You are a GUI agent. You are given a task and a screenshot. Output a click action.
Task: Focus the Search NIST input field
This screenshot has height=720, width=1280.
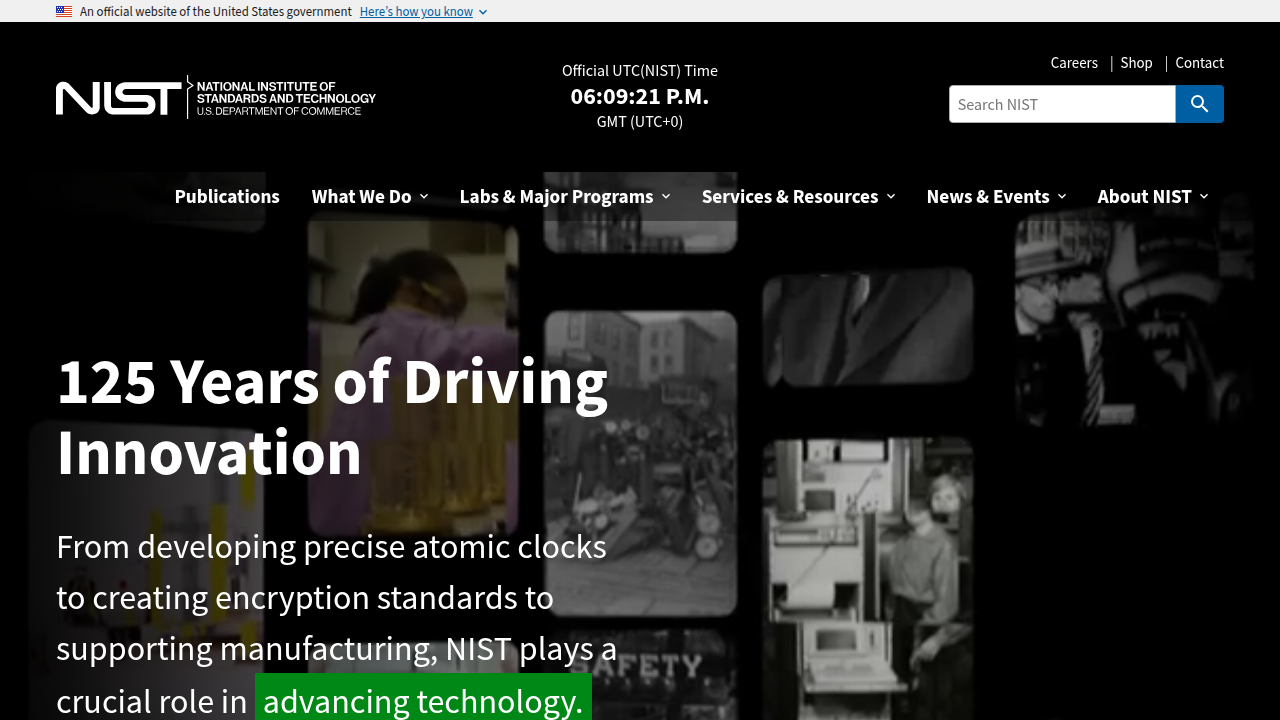click(1062, 104)
